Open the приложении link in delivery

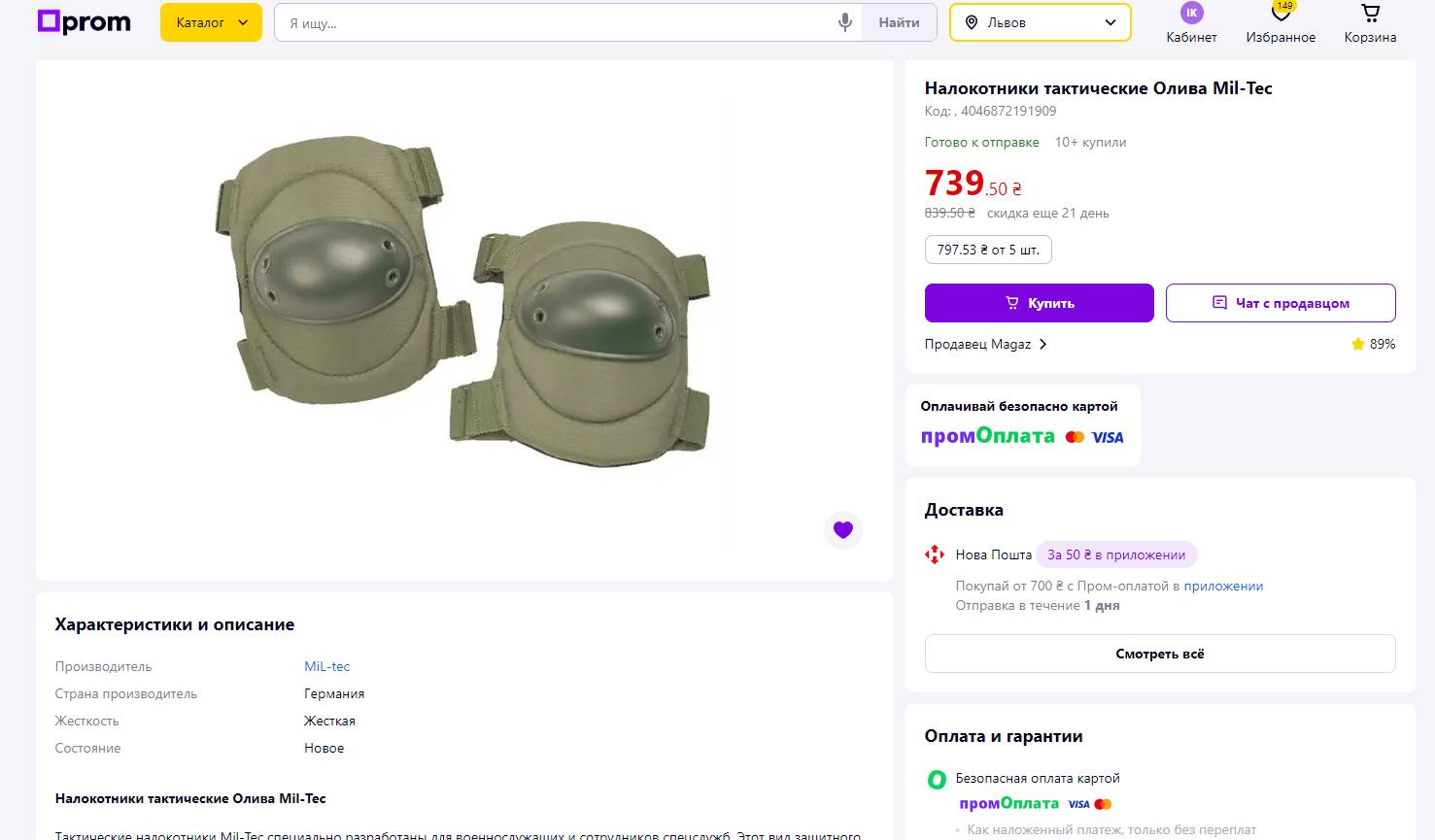pyautogui.click(x=1223, y=586)
